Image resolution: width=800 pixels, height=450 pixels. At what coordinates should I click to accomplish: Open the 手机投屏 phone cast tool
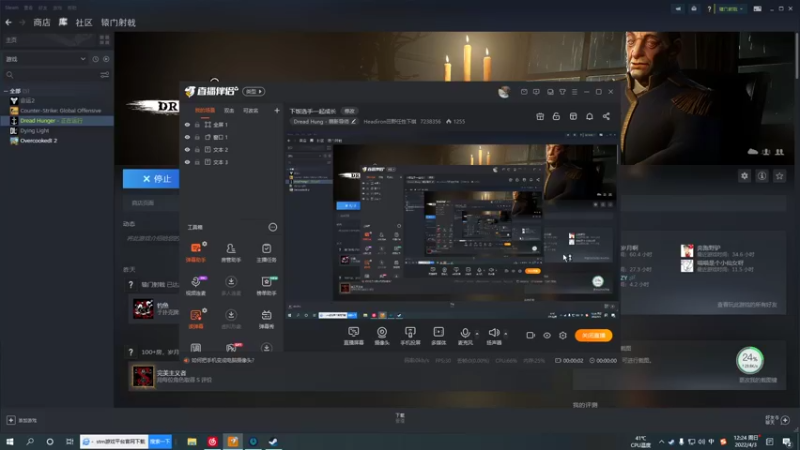coord(410,336)
